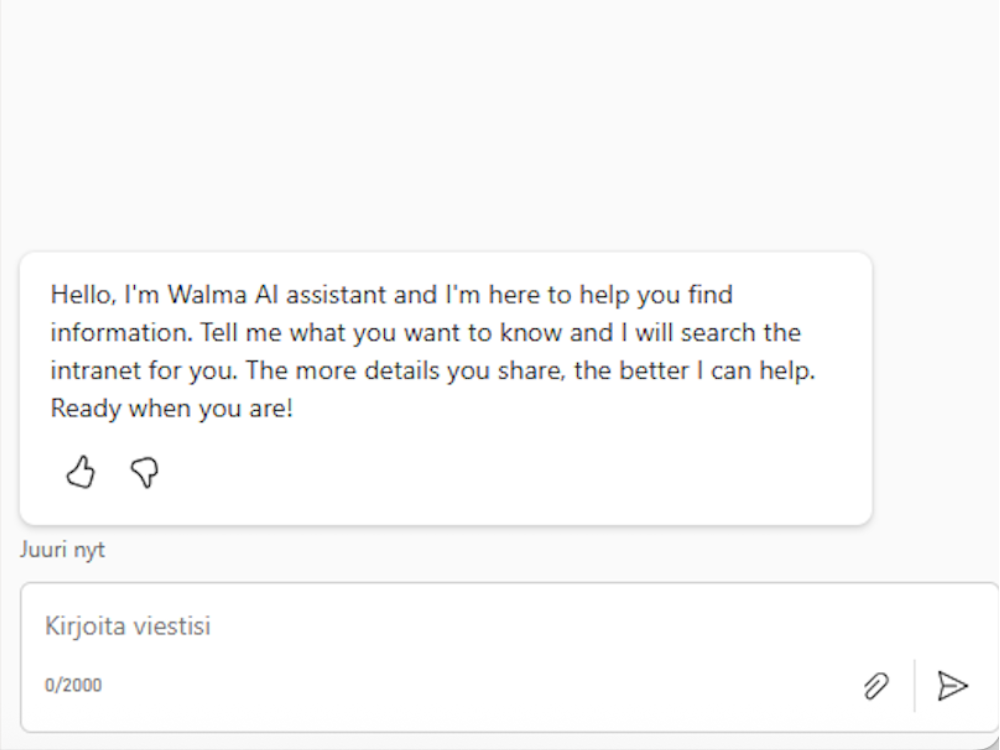Attach a file using the paperclip icon
Screen dimensions: 1000x750
pyautogui.click(x=877, y=685)
